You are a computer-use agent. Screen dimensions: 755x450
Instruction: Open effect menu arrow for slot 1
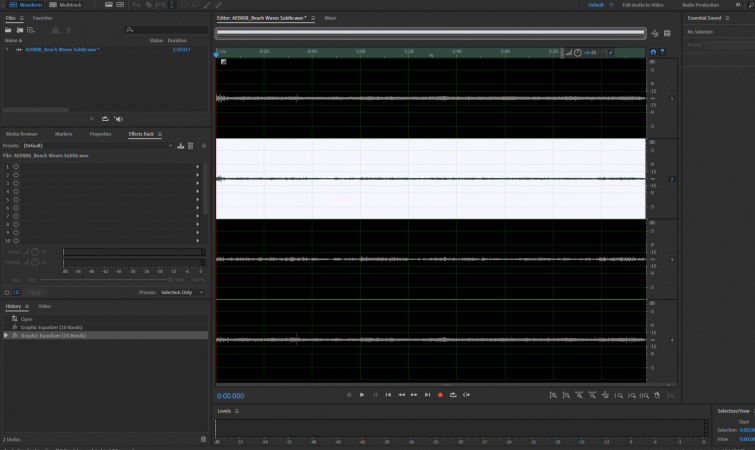point(197,167)
